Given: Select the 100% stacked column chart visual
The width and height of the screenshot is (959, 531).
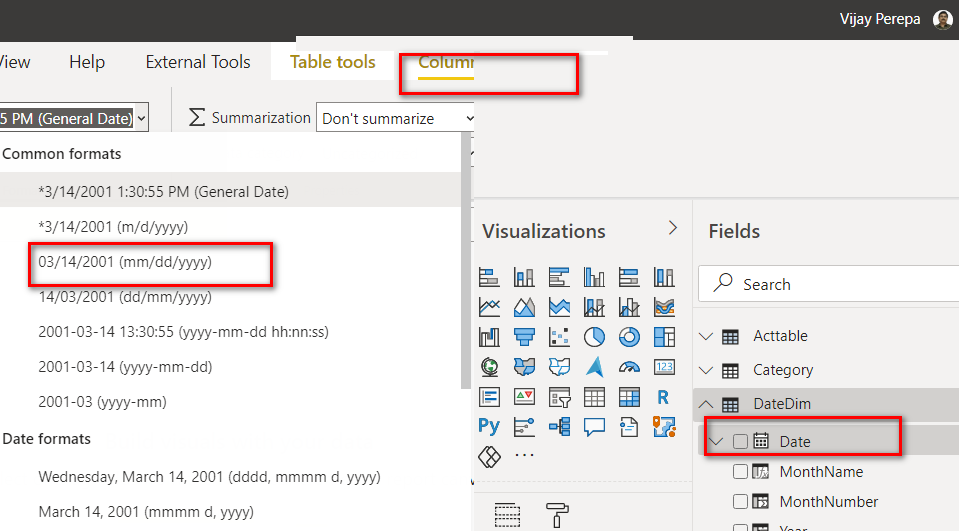Looking at the screenshot, I should coord(664,277).
